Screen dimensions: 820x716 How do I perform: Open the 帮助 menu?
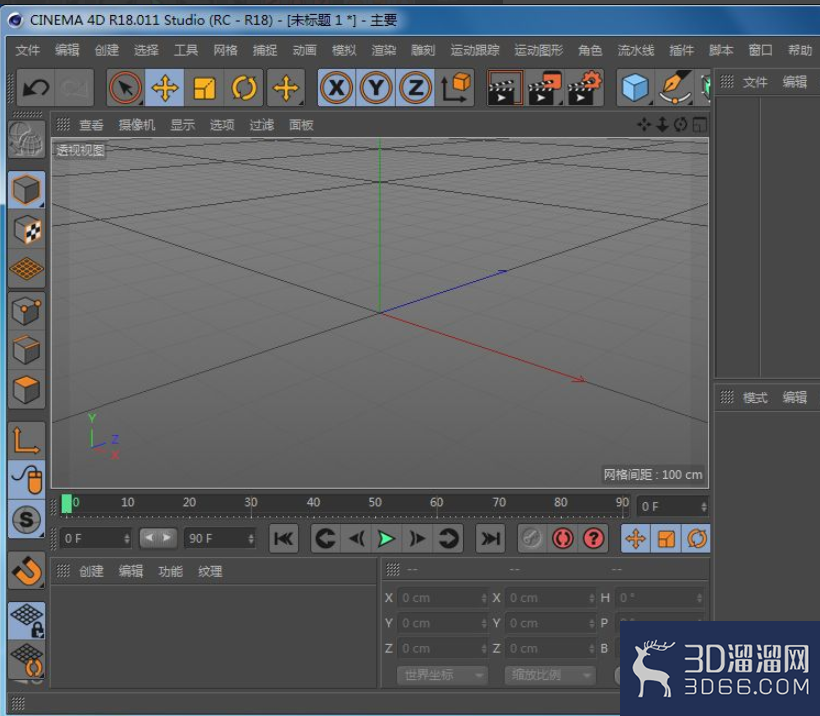pos(800,50)
